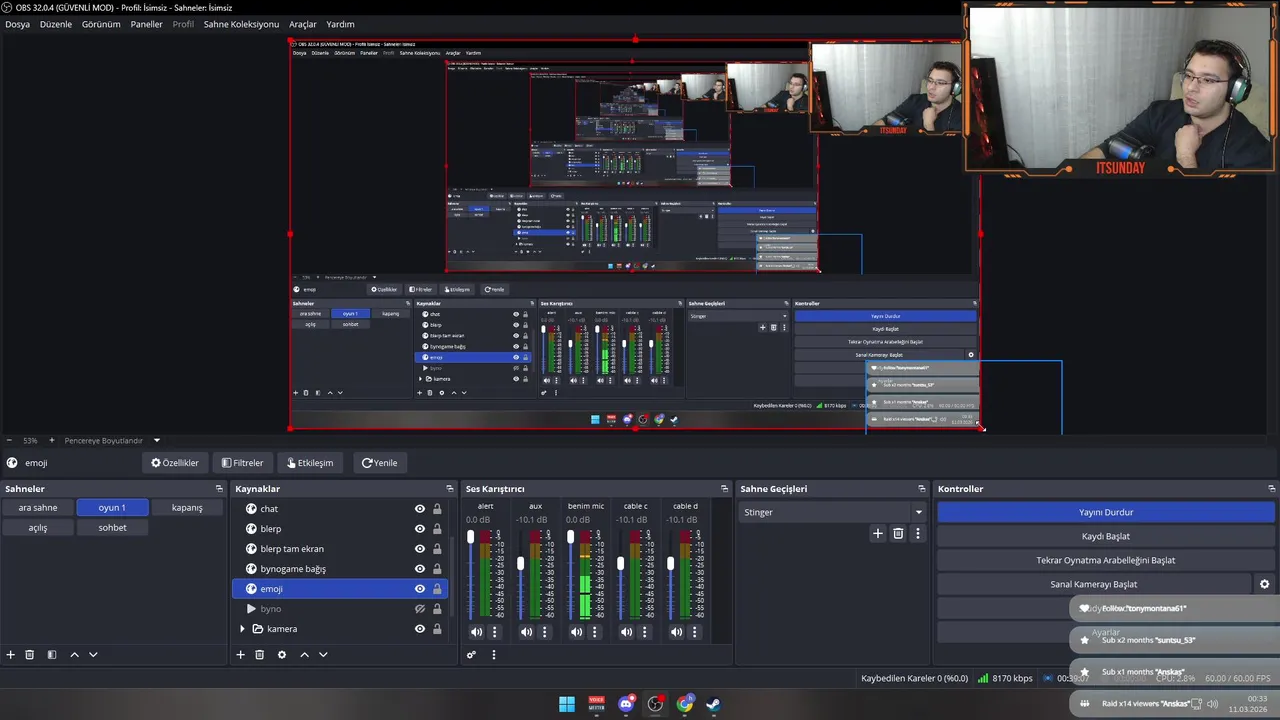Image resolution: width=1280 pixels, height=720 pixels.
Task: Move scene down in Sahneler panel
Action: pyautogui.click(x=93, y=655)
